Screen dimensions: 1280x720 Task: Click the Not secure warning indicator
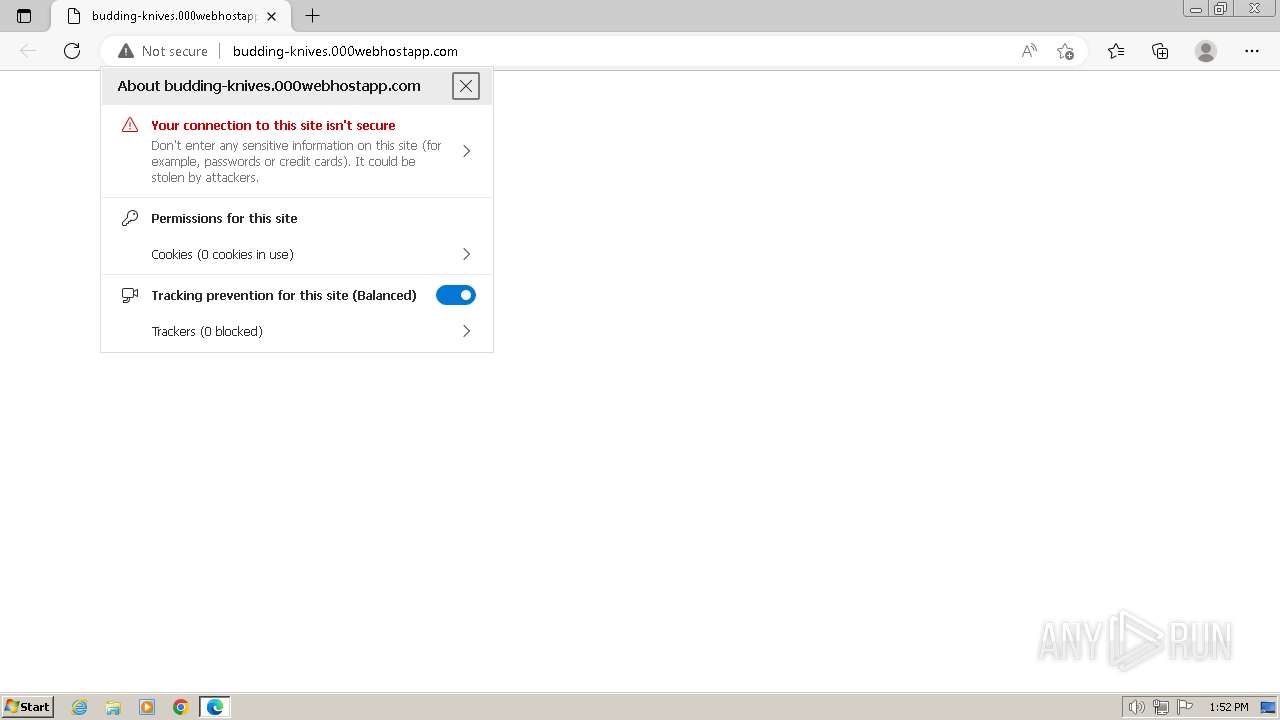(163, 51)
